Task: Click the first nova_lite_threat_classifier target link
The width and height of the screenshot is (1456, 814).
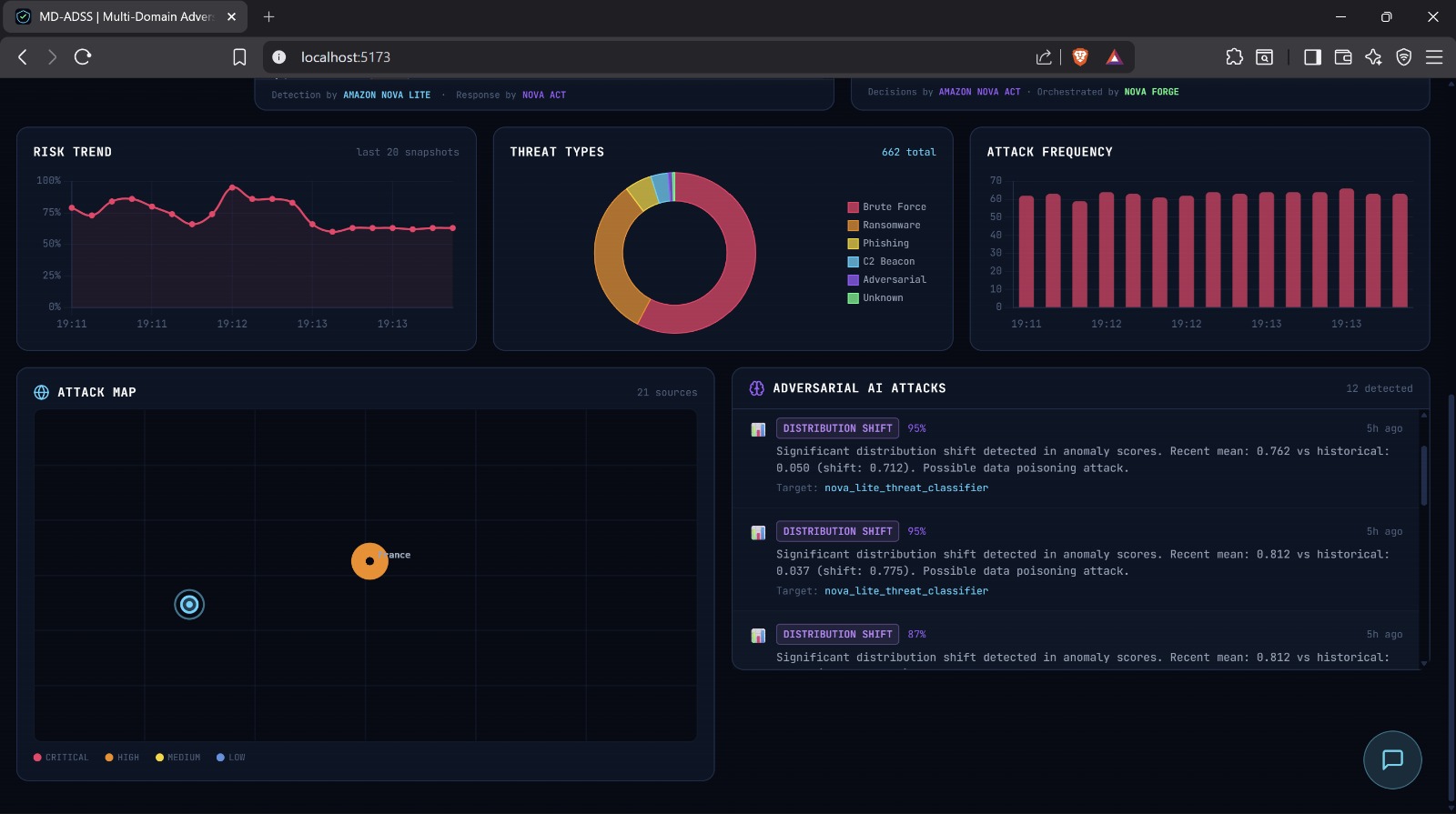Action: click(x=906, y=488)
